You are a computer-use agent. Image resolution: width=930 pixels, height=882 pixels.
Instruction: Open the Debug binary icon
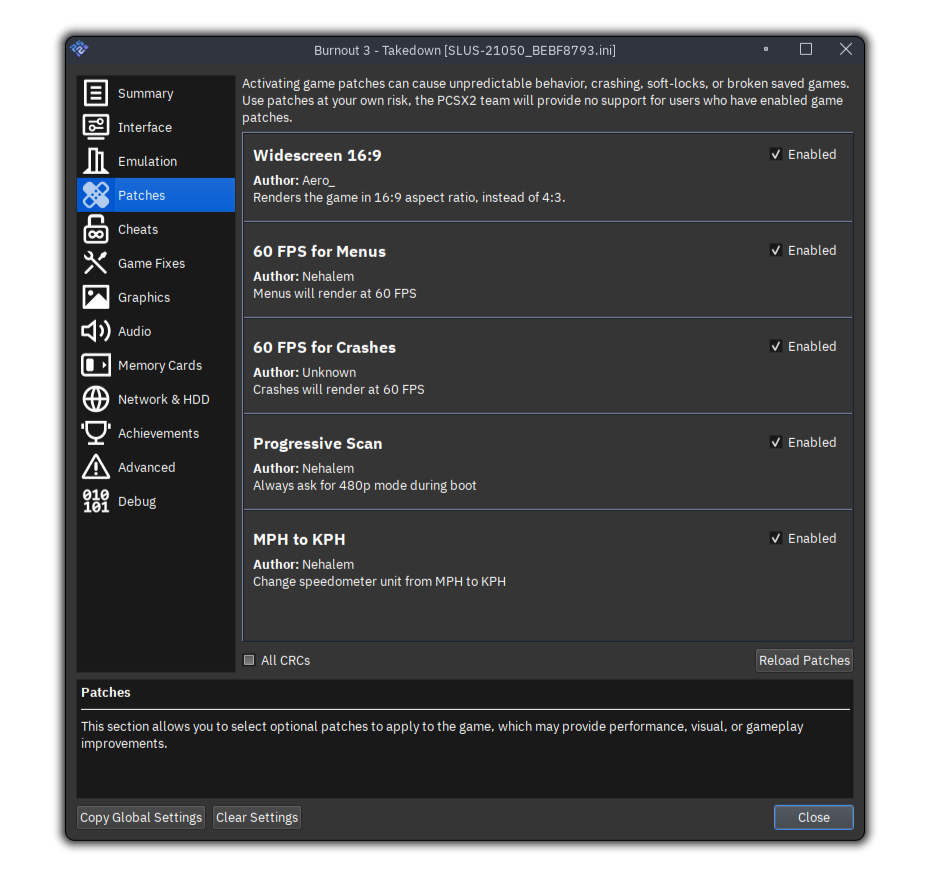[95, 501]
